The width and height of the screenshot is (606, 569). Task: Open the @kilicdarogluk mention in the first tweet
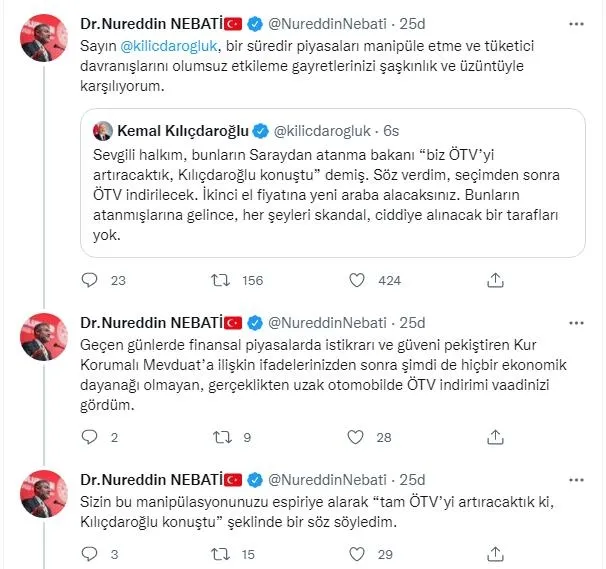[x=168, y=46]
